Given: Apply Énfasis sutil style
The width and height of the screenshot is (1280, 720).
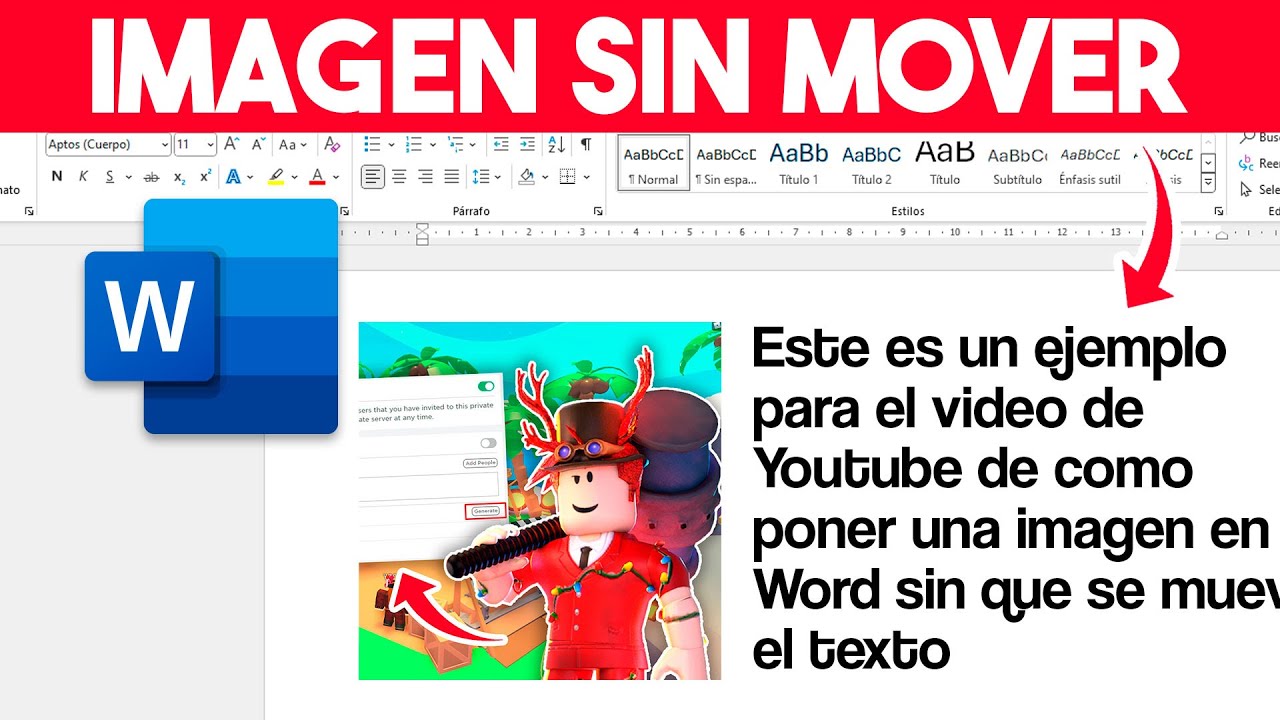Looking at the screenshot, I should [1090, 163].
